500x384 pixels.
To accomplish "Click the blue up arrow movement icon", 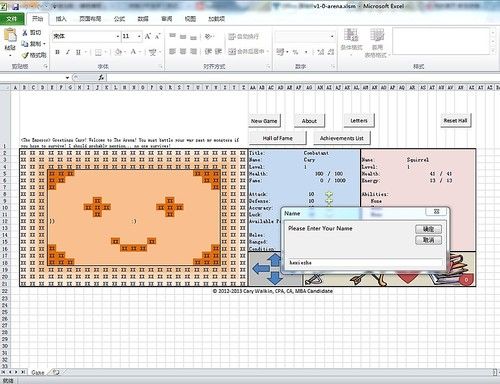I will coord(275,260).
